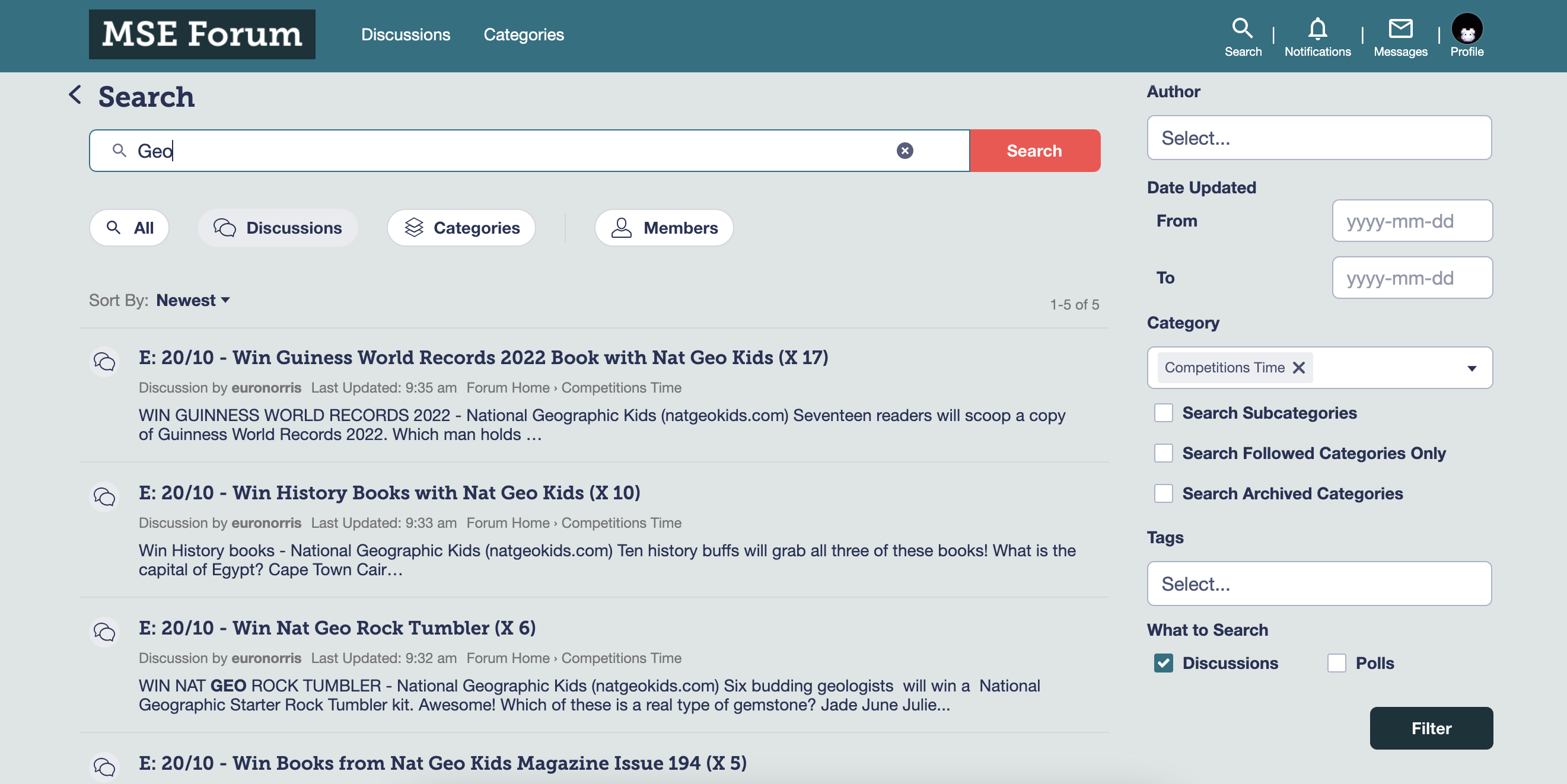Click discussion icon beside History Books result
Screen dimensions: 1567x784
pyautogui.click(x=104, y=497)
